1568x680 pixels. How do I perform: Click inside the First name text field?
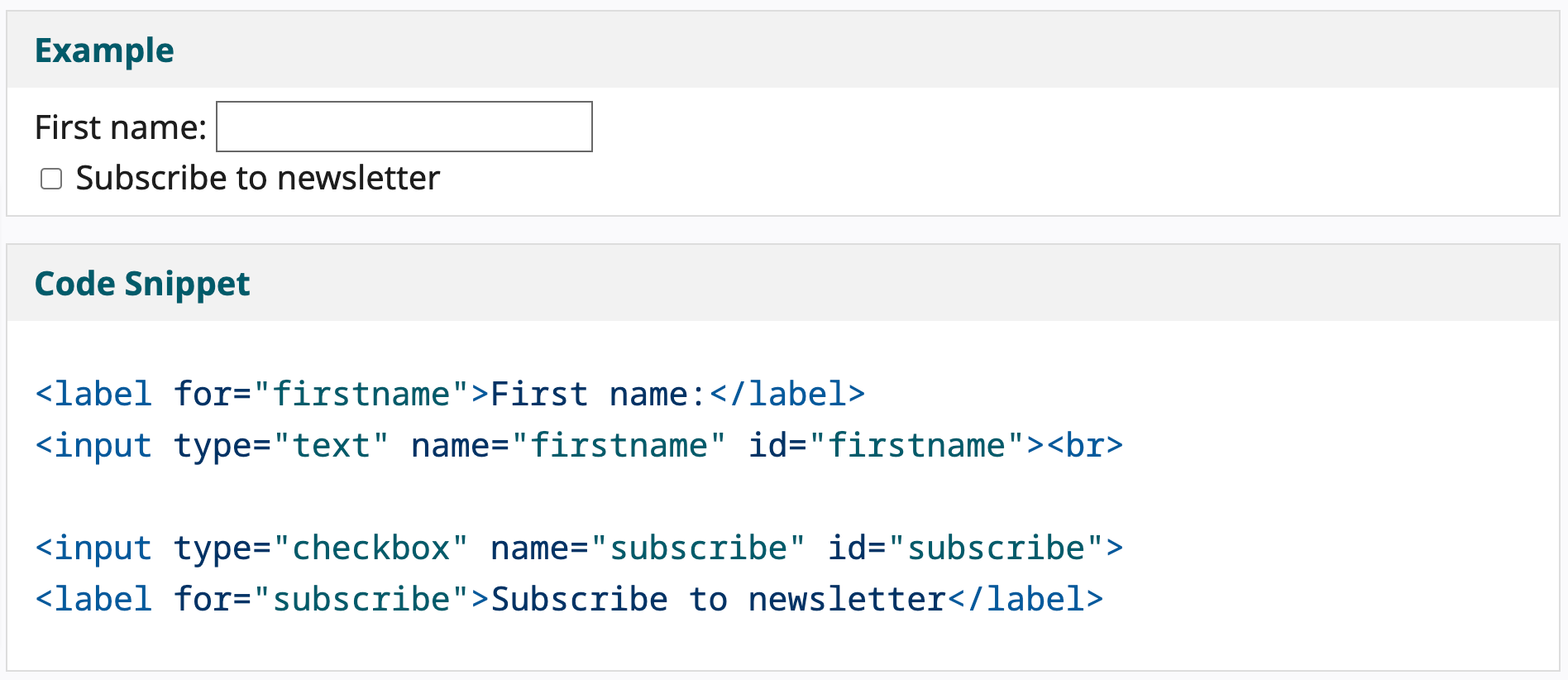[x=403, y=126]
